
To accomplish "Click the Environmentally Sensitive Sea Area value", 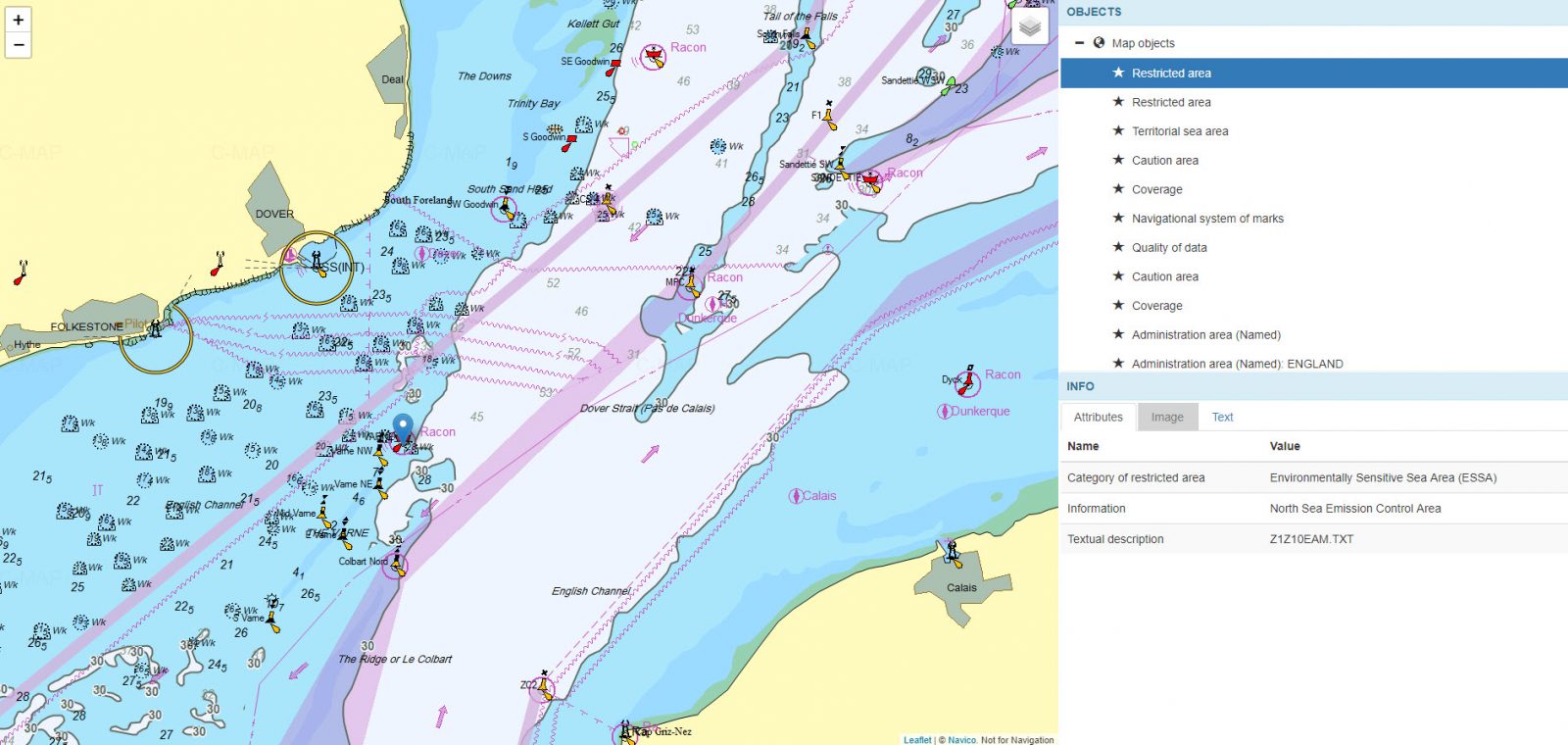I will coord(1383,478).
